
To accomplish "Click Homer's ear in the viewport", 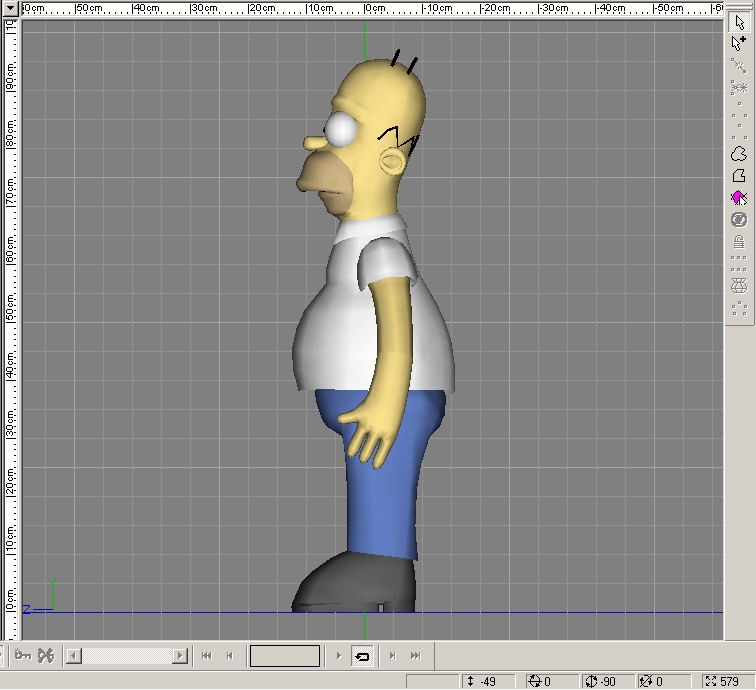I will [x=392, y=161].
